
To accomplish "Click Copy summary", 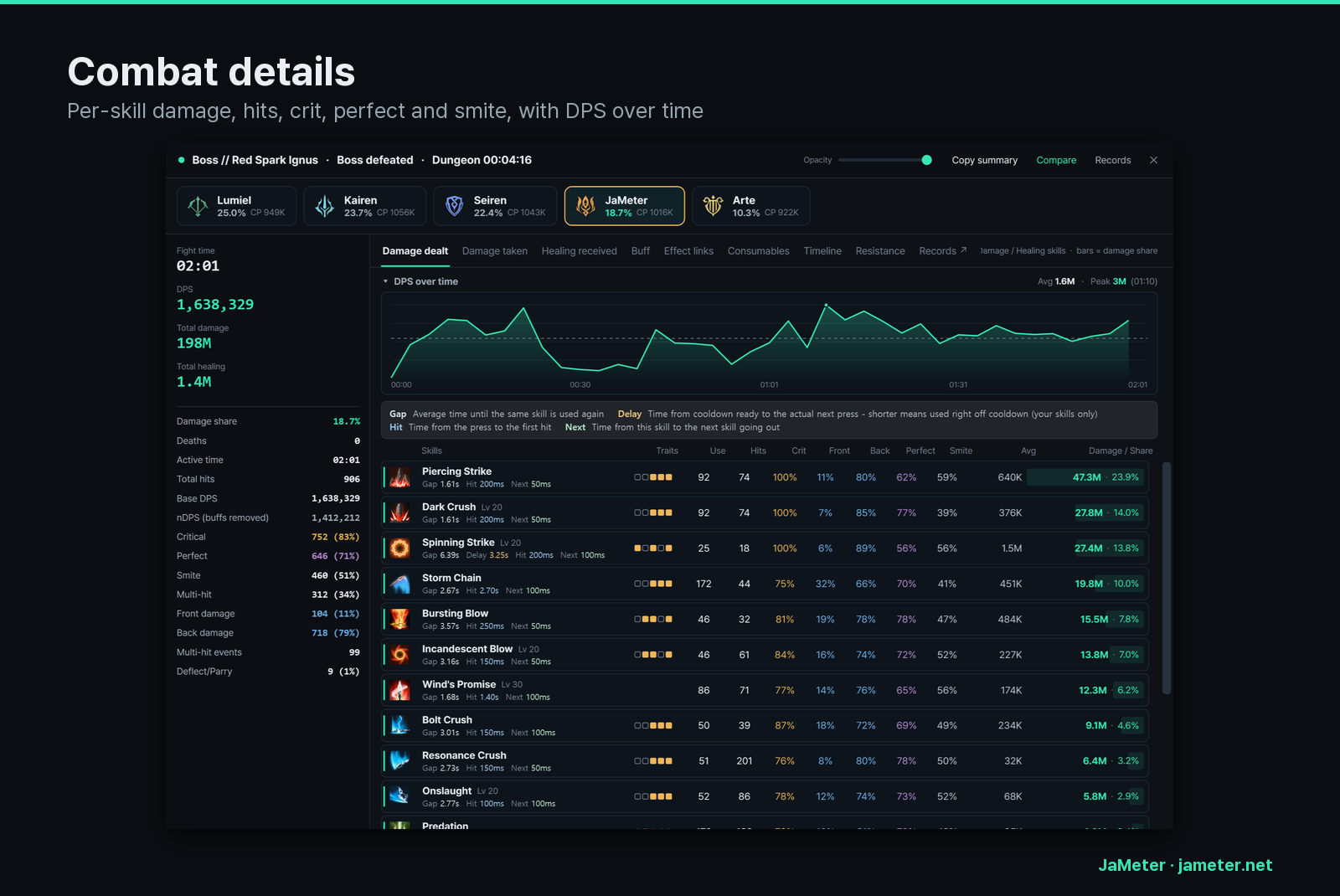I will tap(985, 160).
